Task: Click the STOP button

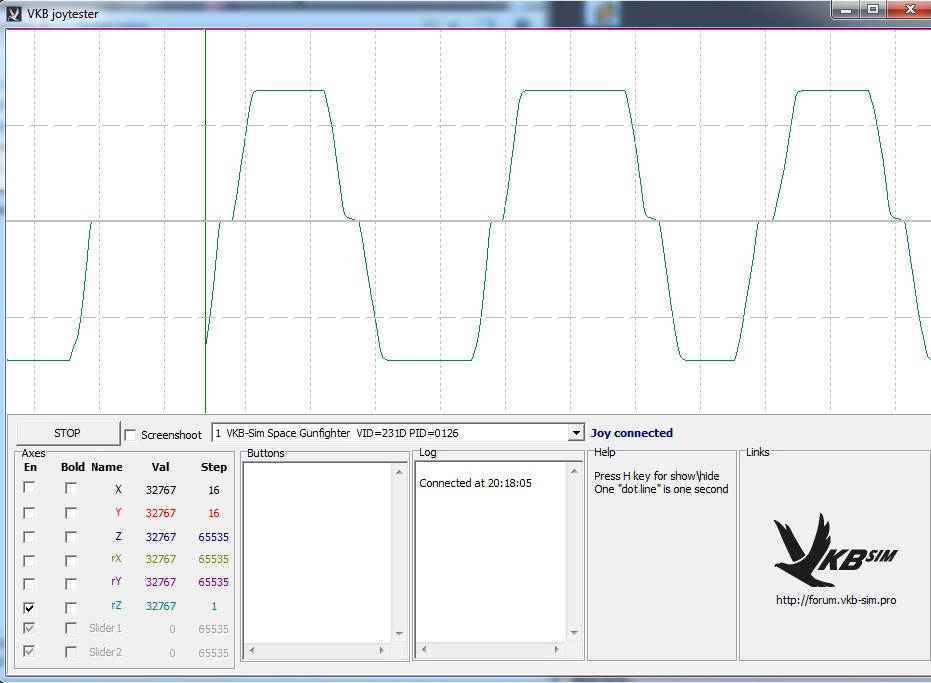Action: coord(68,433)
